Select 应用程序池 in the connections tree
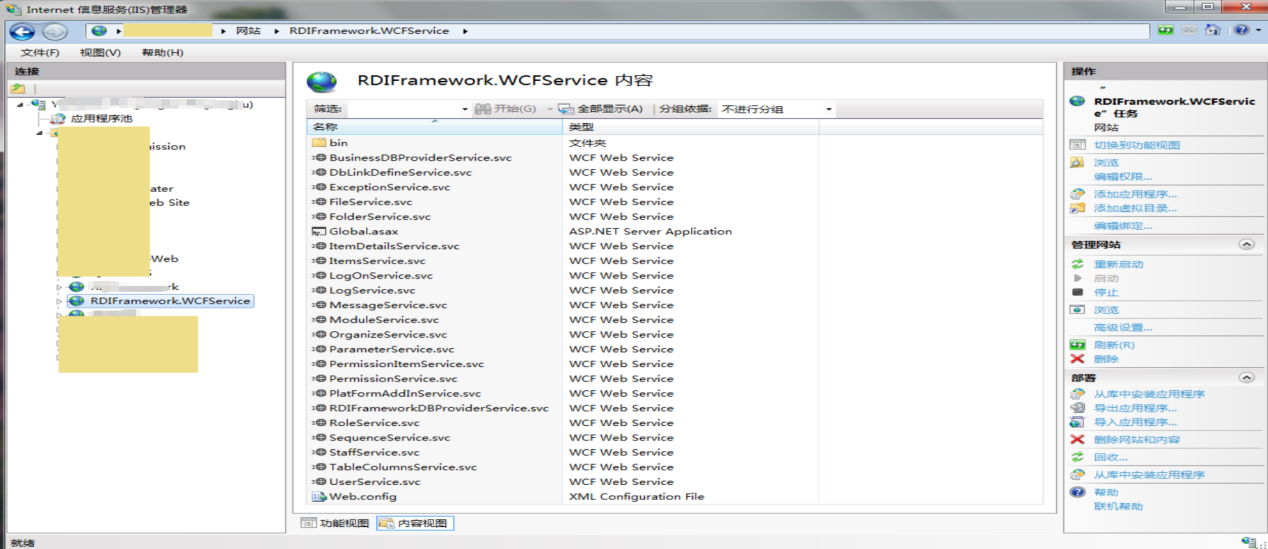The image size is (1268, 549). 101,118
